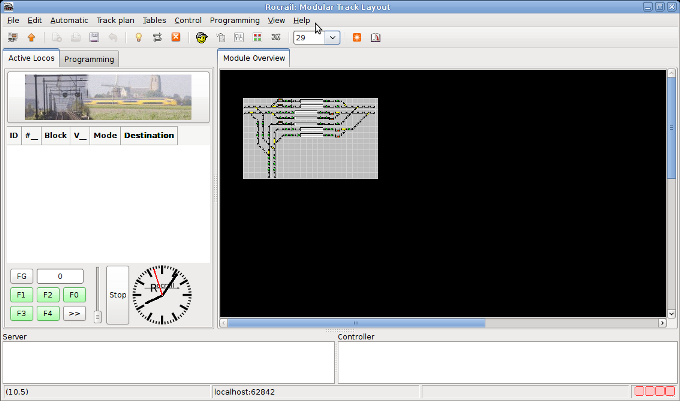Click the vertical loco speed slider
This screenshot has width=680, height=401.
point(97,295)
